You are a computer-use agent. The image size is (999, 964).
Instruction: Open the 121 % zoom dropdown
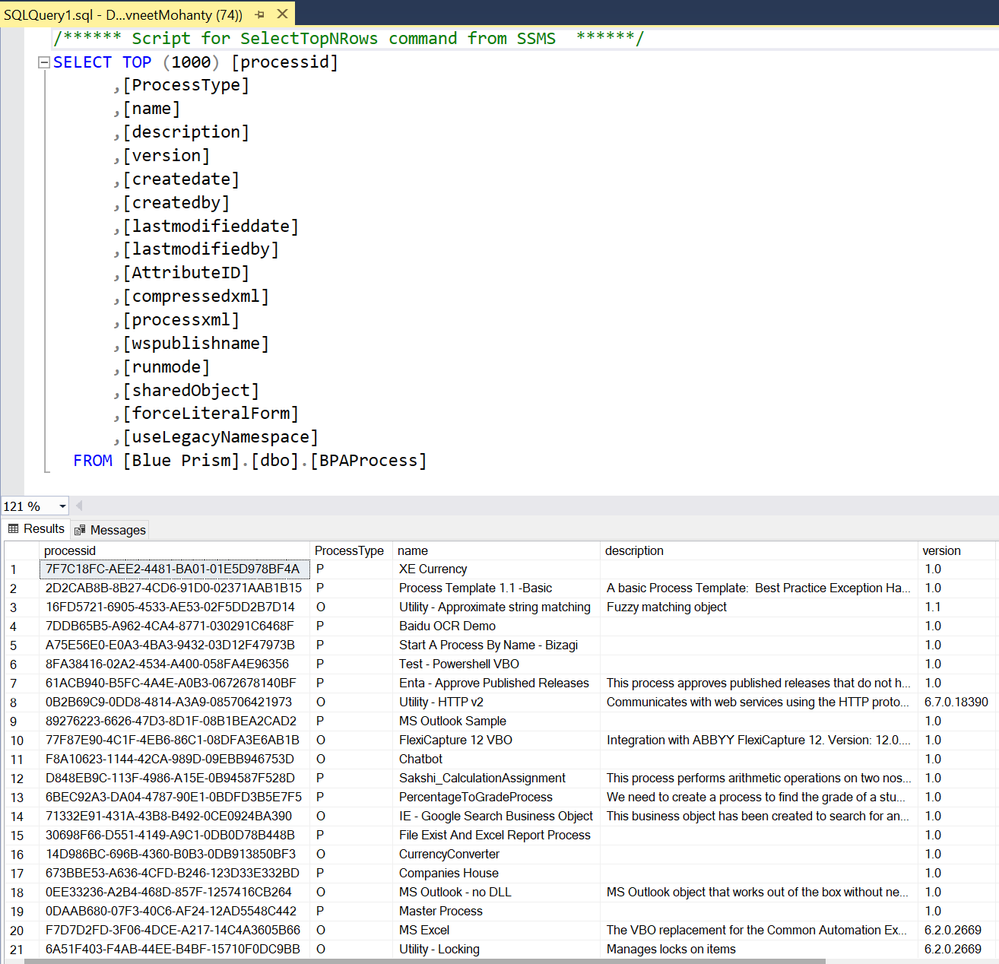pos(62,506)
